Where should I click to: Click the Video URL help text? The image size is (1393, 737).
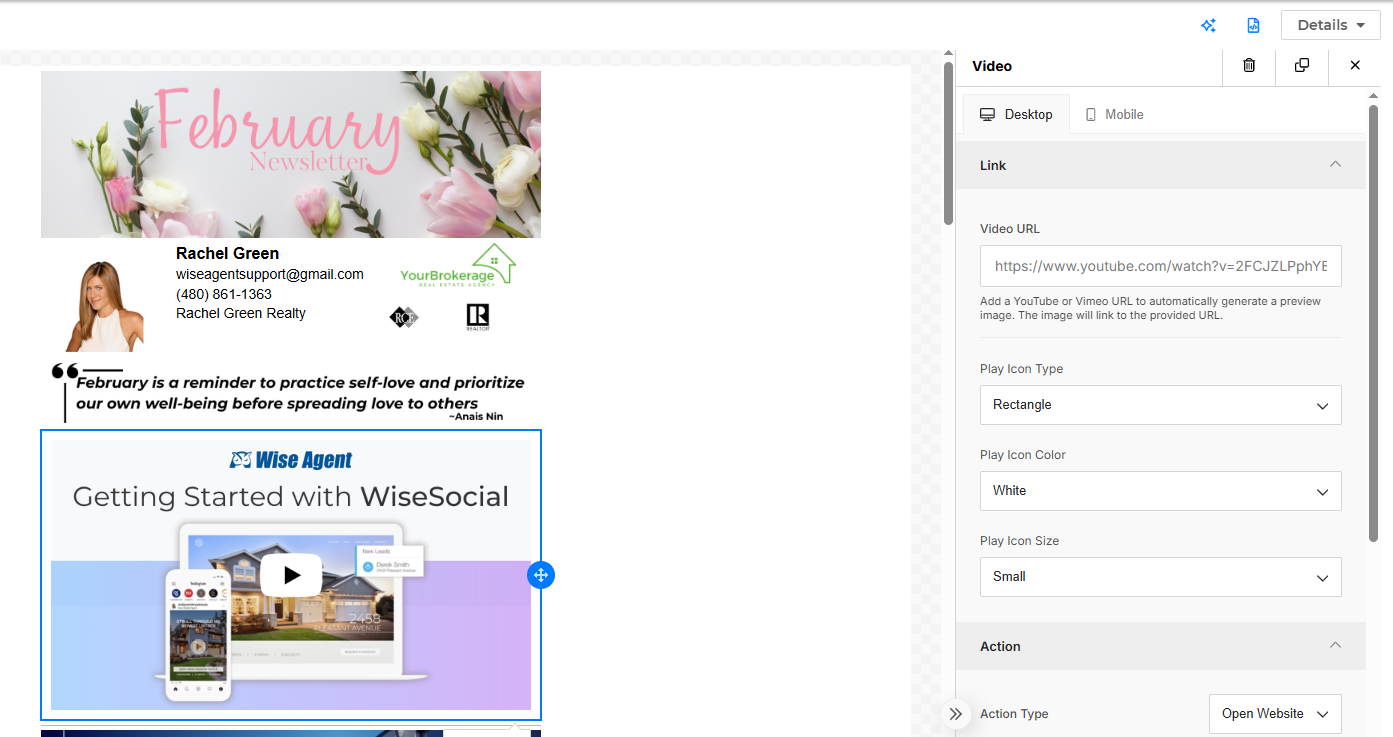pyautogui.click(x=1150, y=308)
